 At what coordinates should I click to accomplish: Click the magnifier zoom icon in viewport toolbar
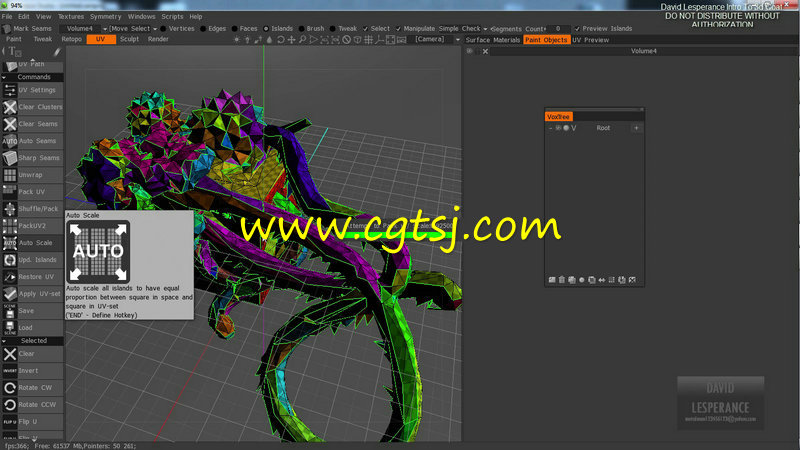point(303,39)
